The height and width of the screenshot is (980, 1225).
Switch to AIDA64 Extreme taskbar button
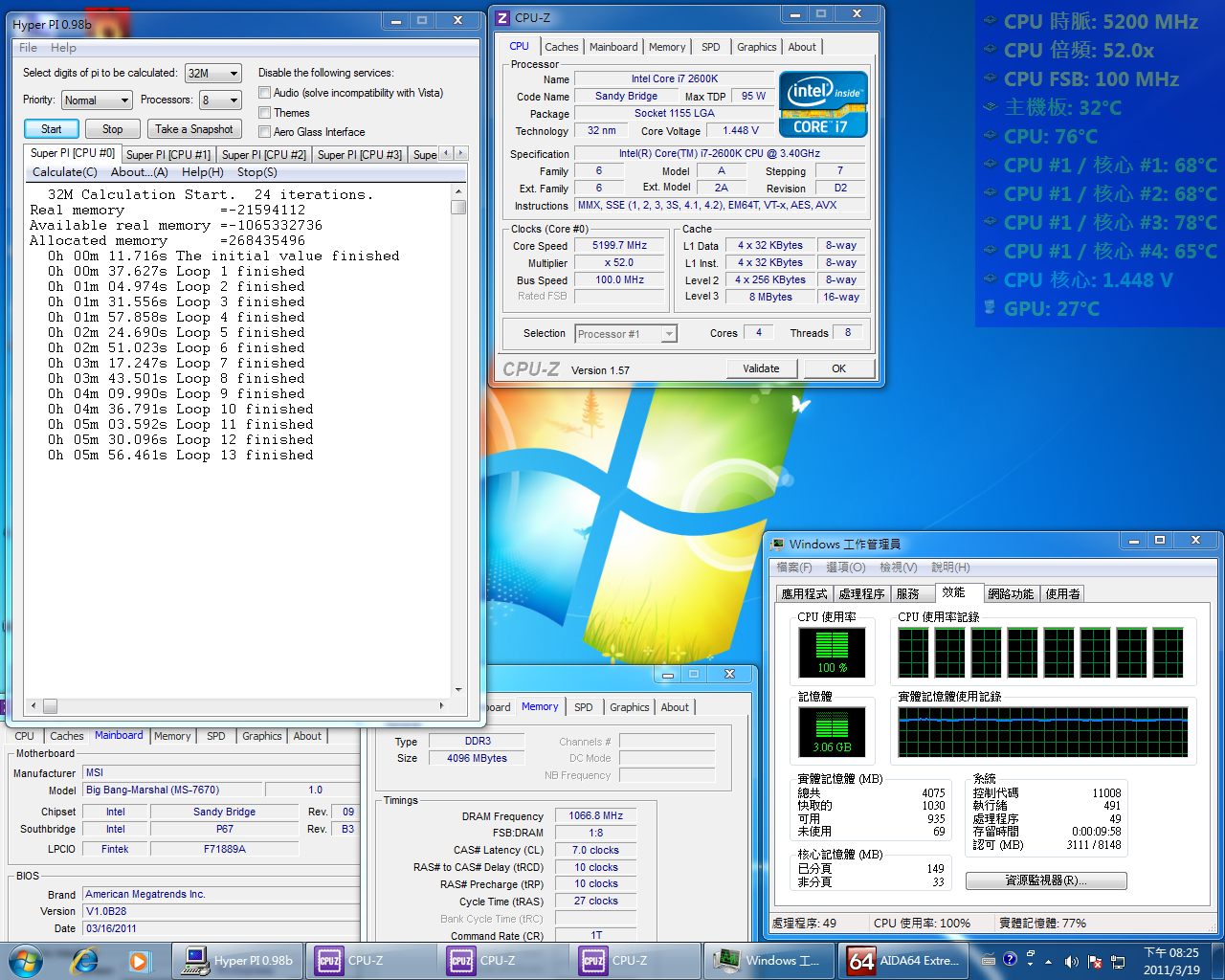click(901, 961)
